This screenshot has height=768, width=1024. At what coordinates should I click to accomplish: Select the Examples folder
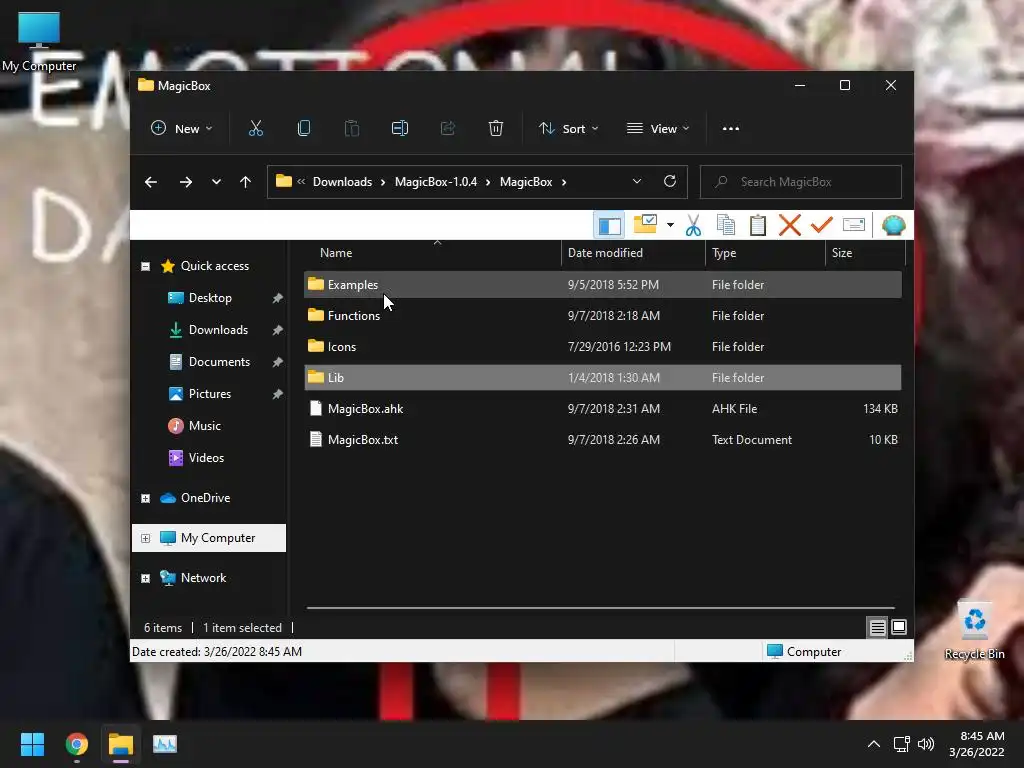click(x=603, y=285)
